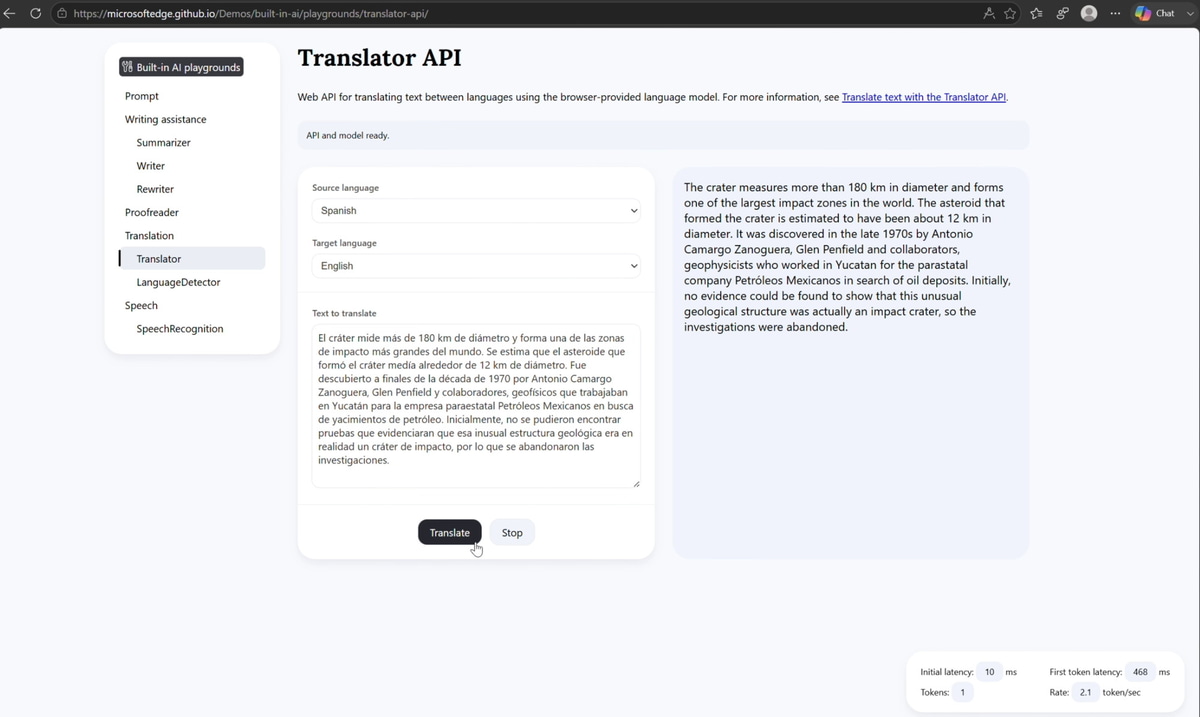Image resolution: width=1200 pixels, height=717 pixels.
Task: Expand the arrow next to Copilot Chat
Action: (1188, 14)
